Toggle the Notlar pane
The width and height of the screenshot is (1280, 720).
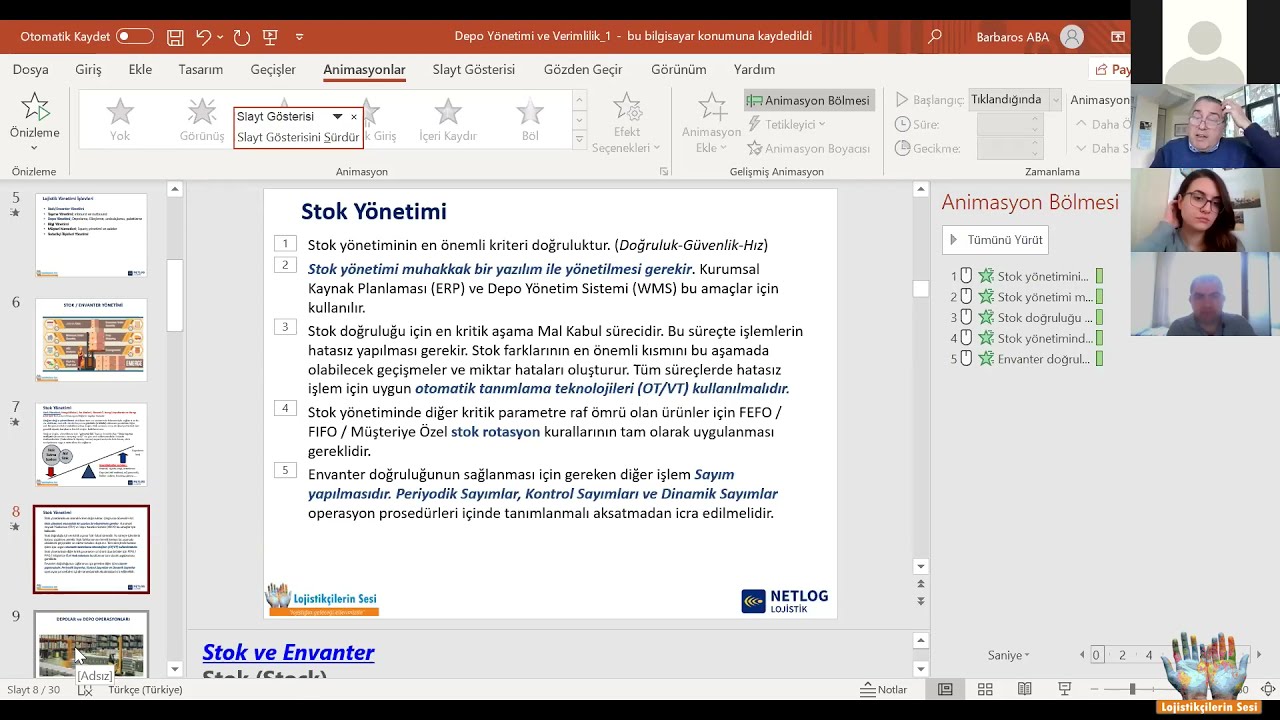pyautogui.click(x=884, y=690)
